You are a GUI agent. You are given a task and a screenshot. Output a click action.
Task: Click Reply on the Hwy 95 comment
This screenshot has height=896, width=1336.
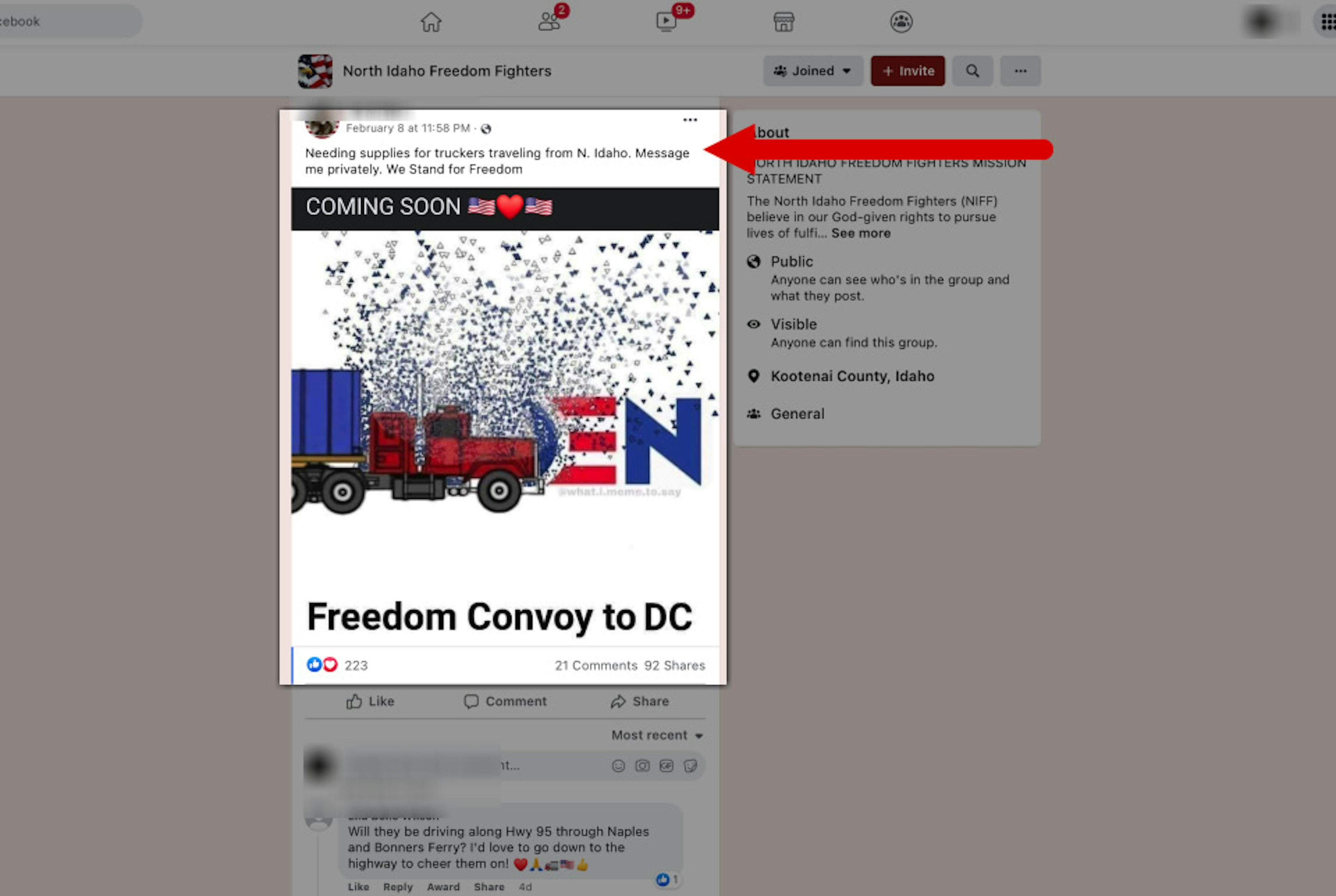click(x=398, y=887)
